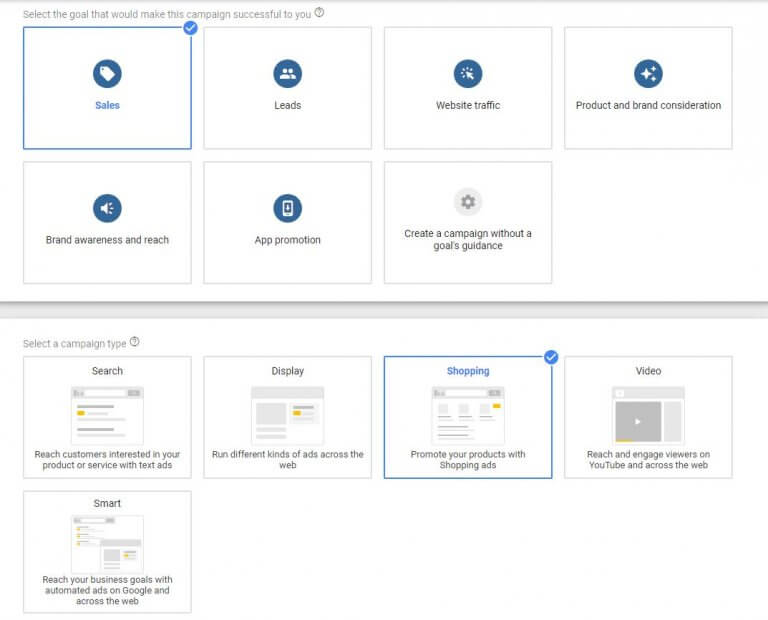Choose the Smart campaign type illustration
This screenshot has height=620, width=768.
pos(107,544)
